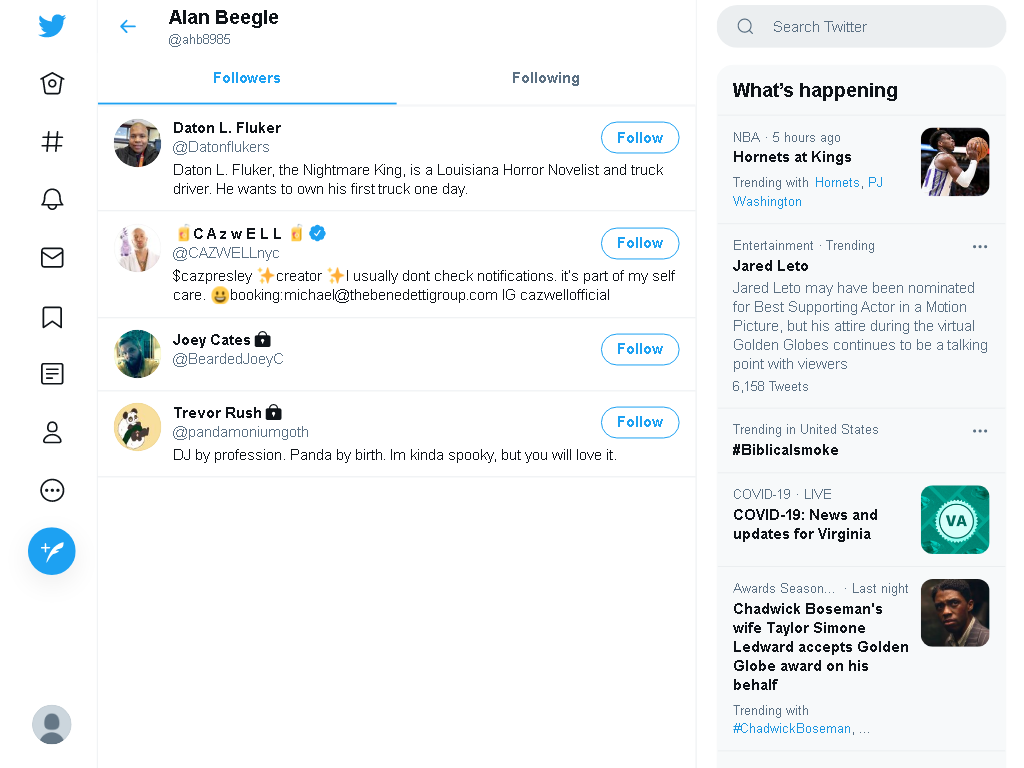Open the Lists icon in sidebar

[x=52, y=374]
